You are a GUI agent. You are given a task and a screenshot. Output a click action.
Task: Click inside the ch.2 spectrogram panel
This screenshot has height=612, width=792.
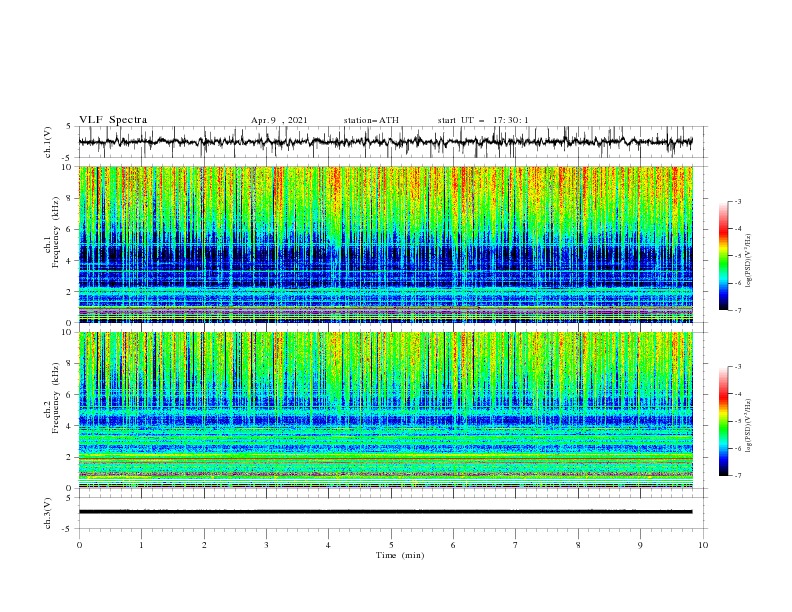(x=385, y=410)
